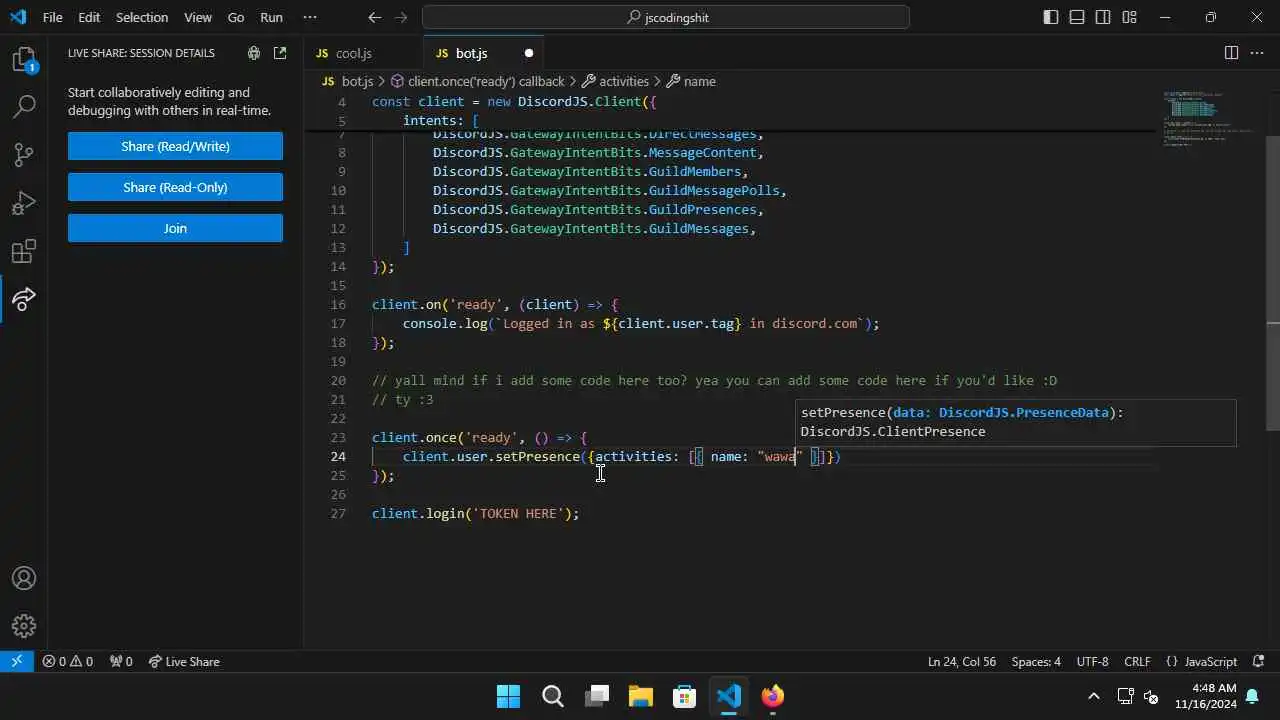Open the name breadcrumb
This screenshot has height=720, width=1280.
691,81
